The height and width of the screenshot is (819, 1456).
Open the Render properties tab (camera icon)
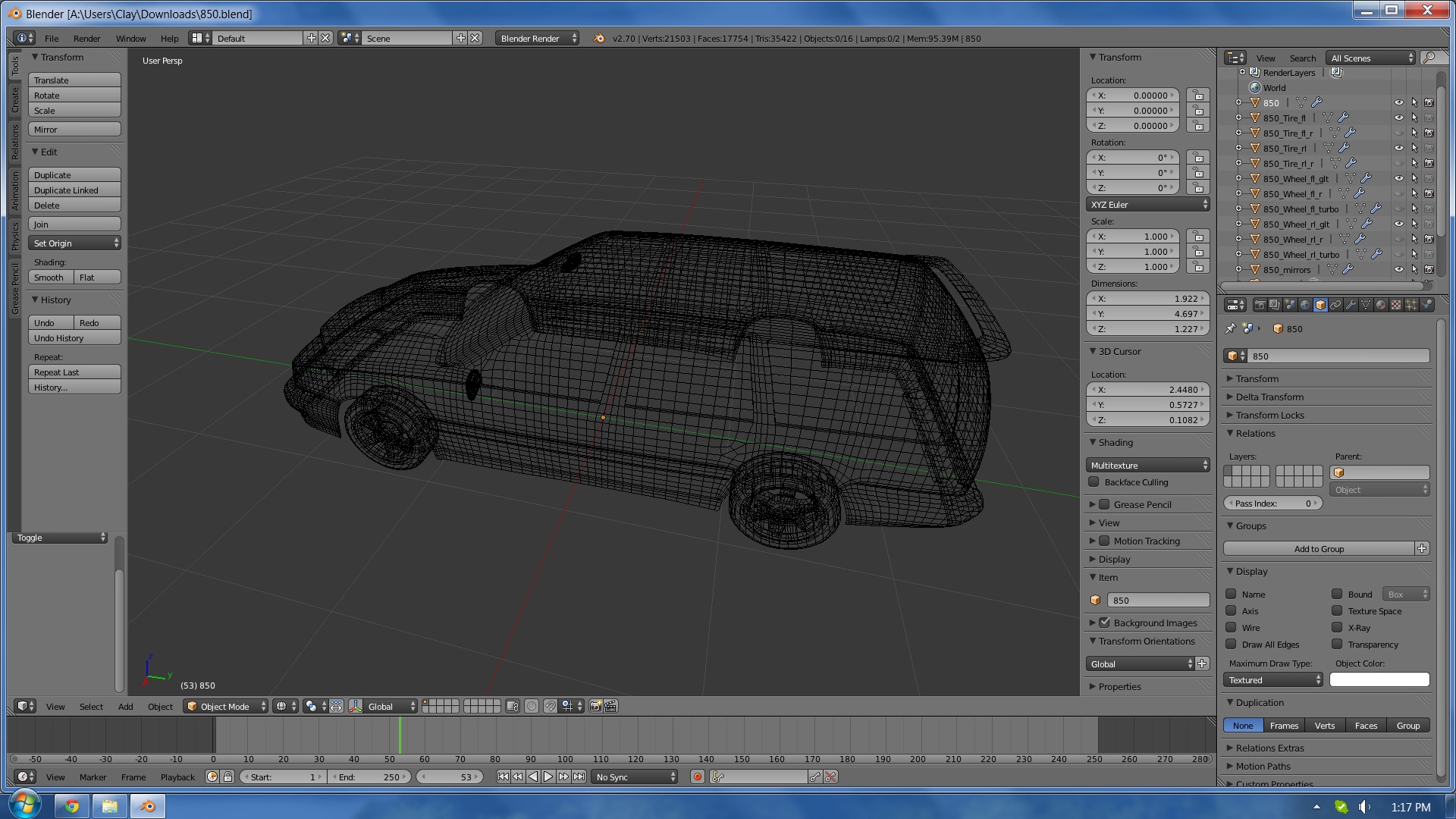(x=1260, y=305)
